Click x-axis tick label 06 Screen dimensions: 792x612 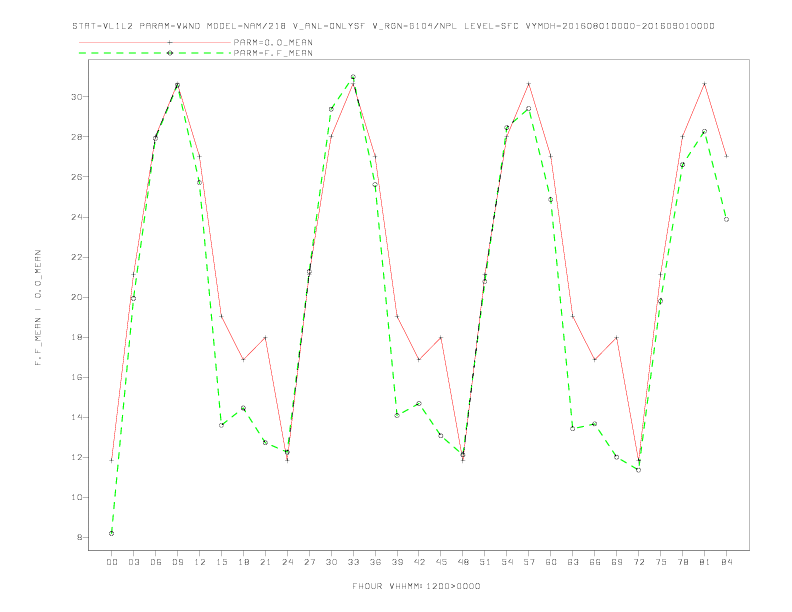point(156,562)
